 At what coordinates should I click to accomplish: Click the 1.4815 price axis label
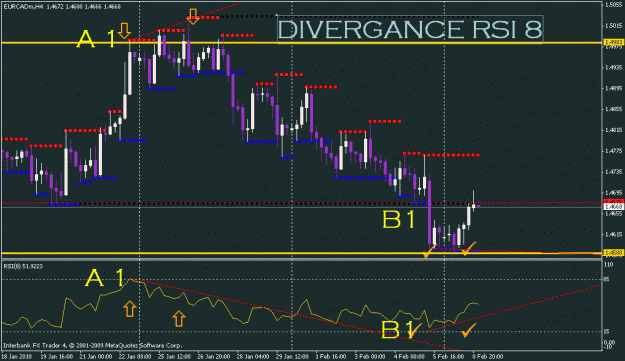coord(614,130)
